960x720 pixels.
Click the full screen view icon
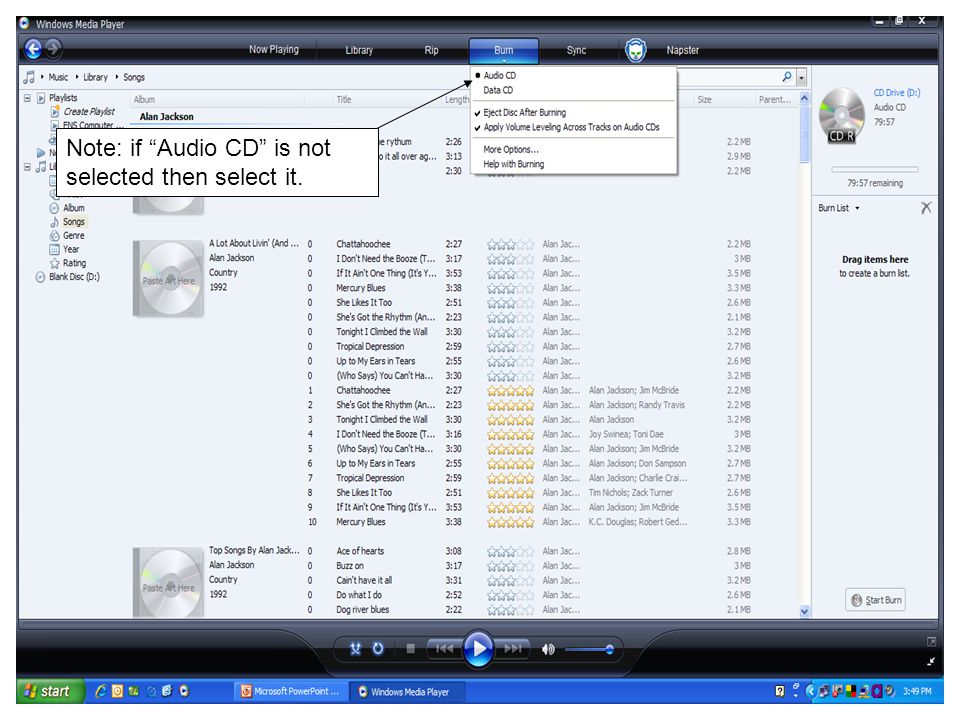931,642
